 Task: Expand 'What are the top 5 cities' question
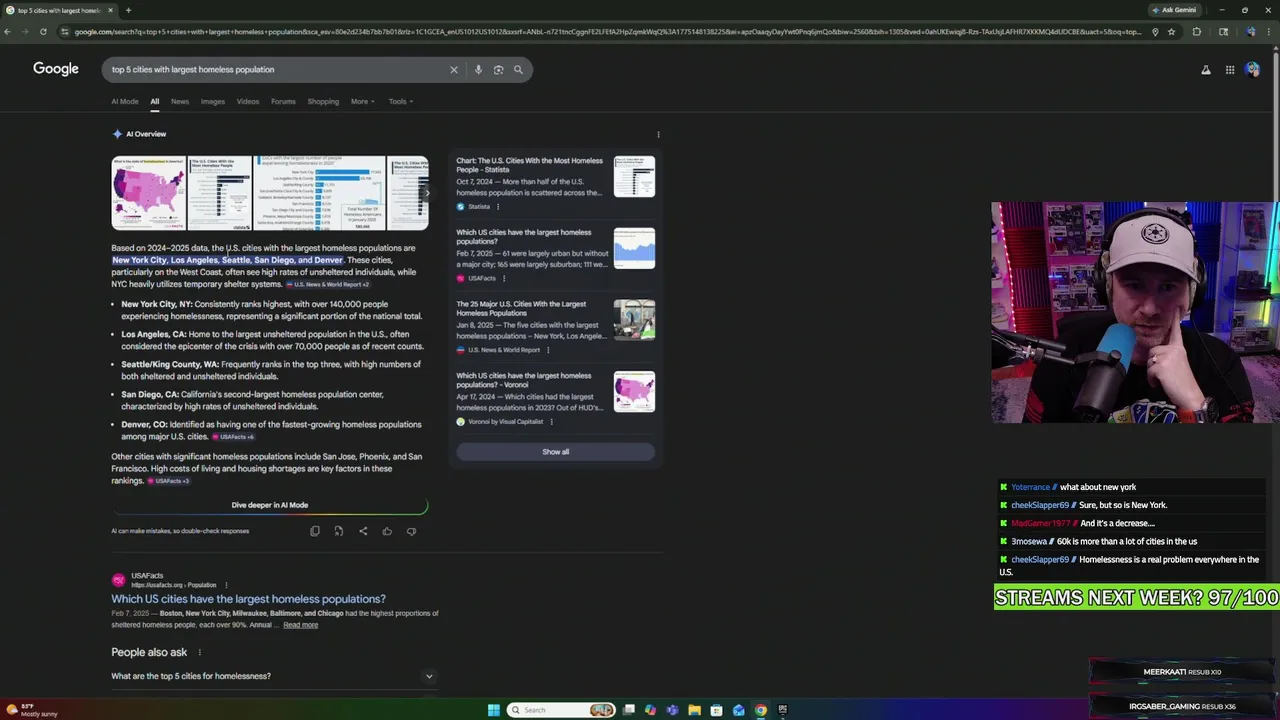(x=272, y=676)
